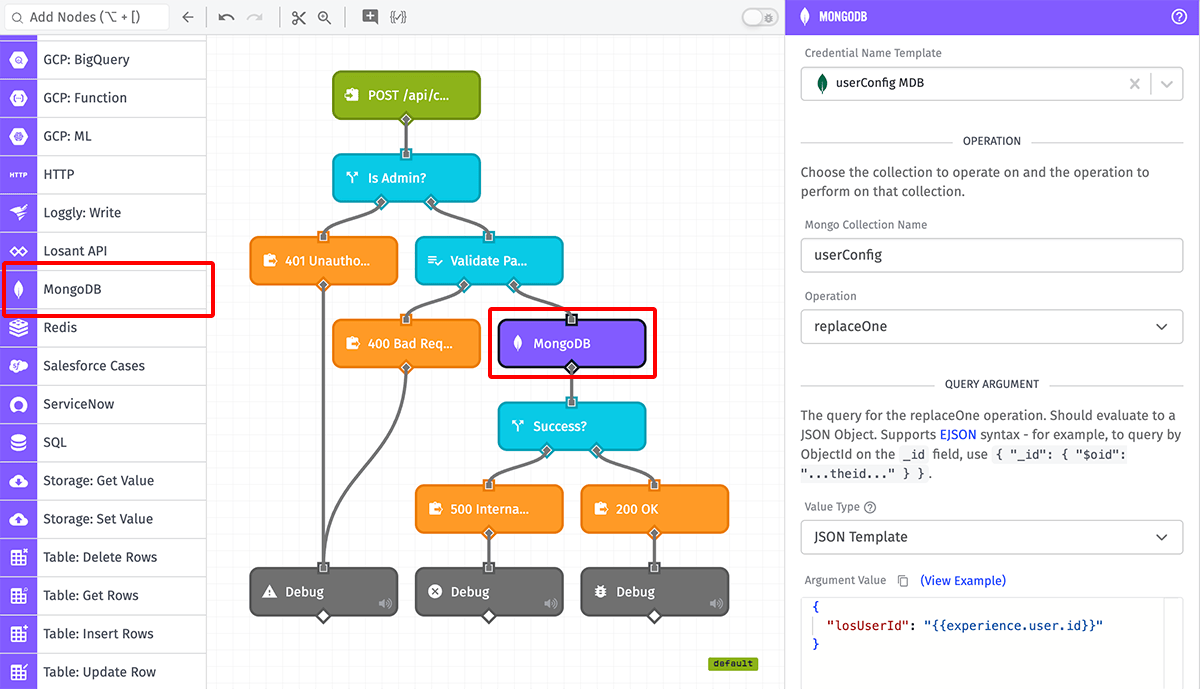Select the Is Admin? conditional node
The image size is (1200, 689).
coord(406,178)
